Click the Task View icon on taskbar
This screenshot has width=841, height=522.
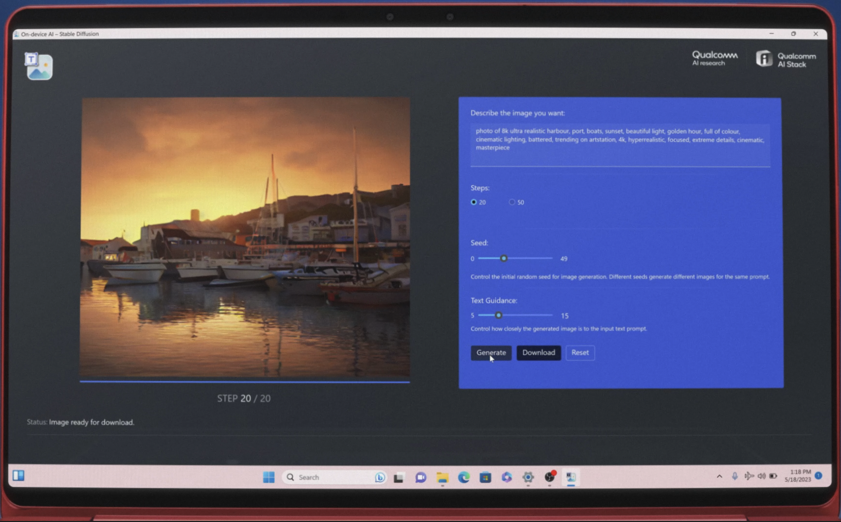(x=399, y=478)
